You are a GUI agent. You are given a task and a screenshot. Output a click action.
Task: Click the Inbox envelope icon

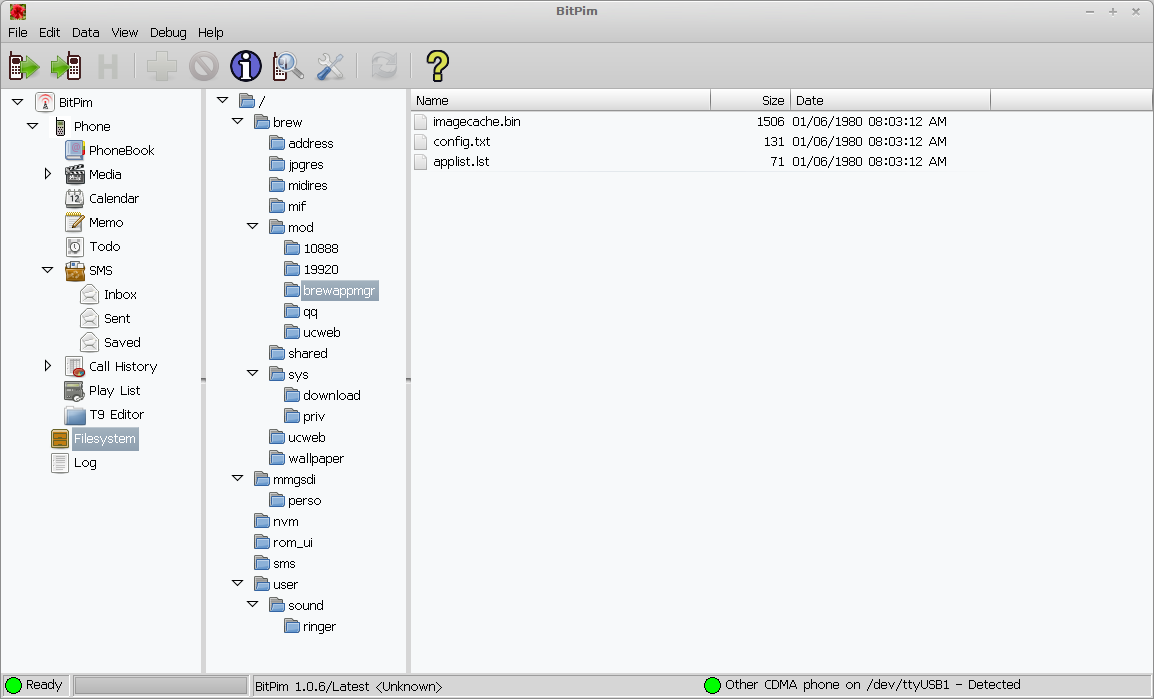89,294
